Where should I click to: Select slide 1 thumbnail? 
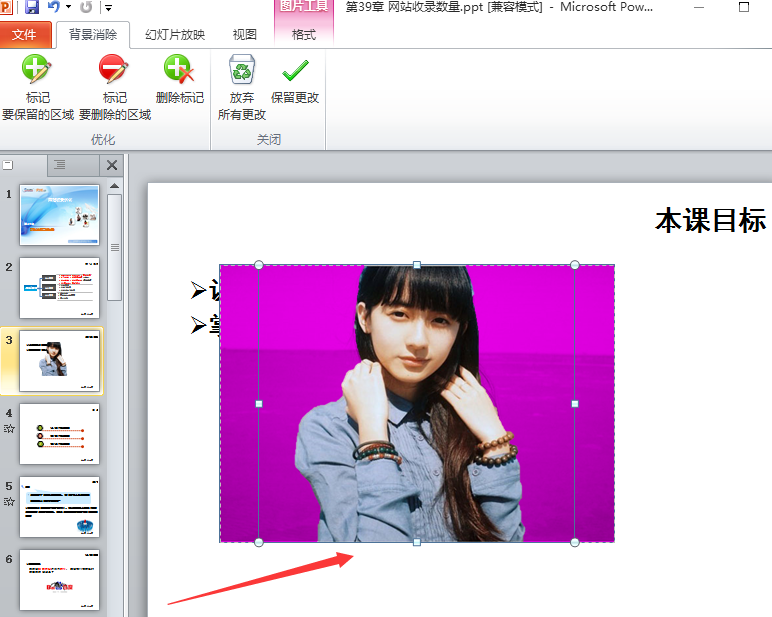coord(59,215)
